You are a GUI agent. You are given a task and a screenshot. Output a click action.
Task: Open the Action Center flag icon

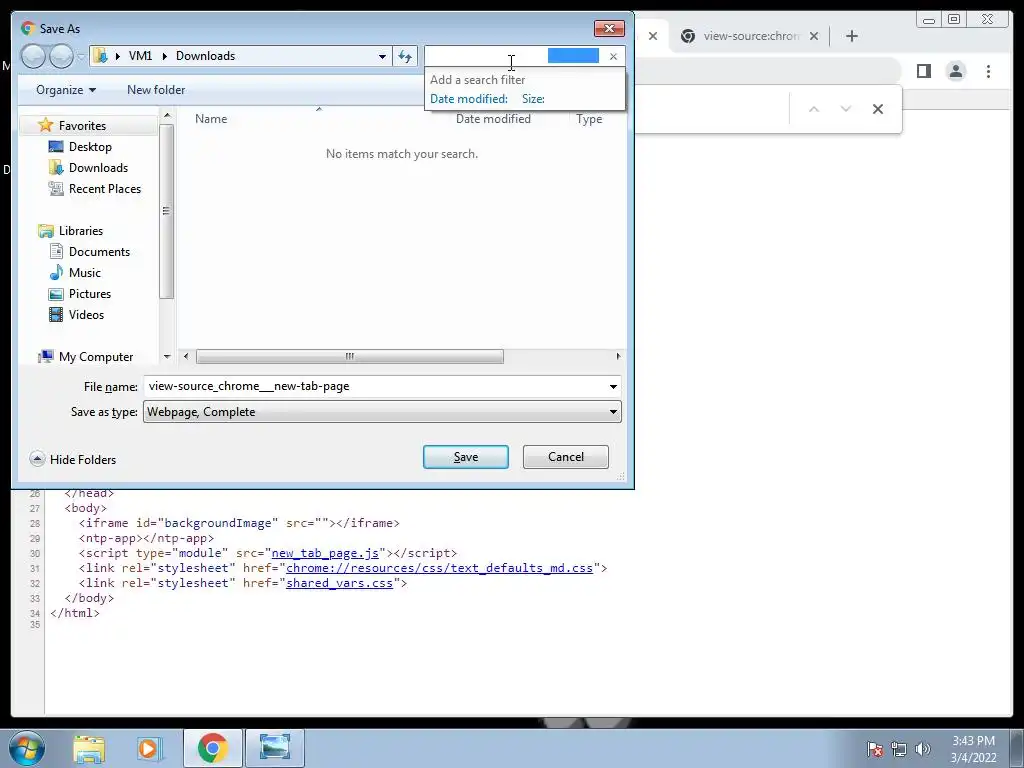pyautogui.click(x=874, y=749)
